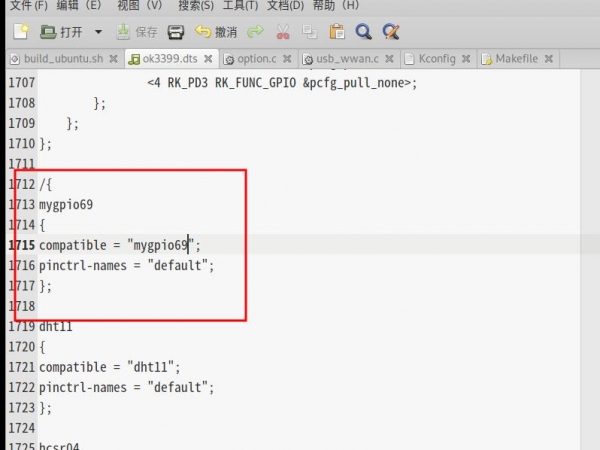Click the copy icon in the toolbar
Image resolution: width=600 pixels, height=450 pixels.
[x=310, y=32]
